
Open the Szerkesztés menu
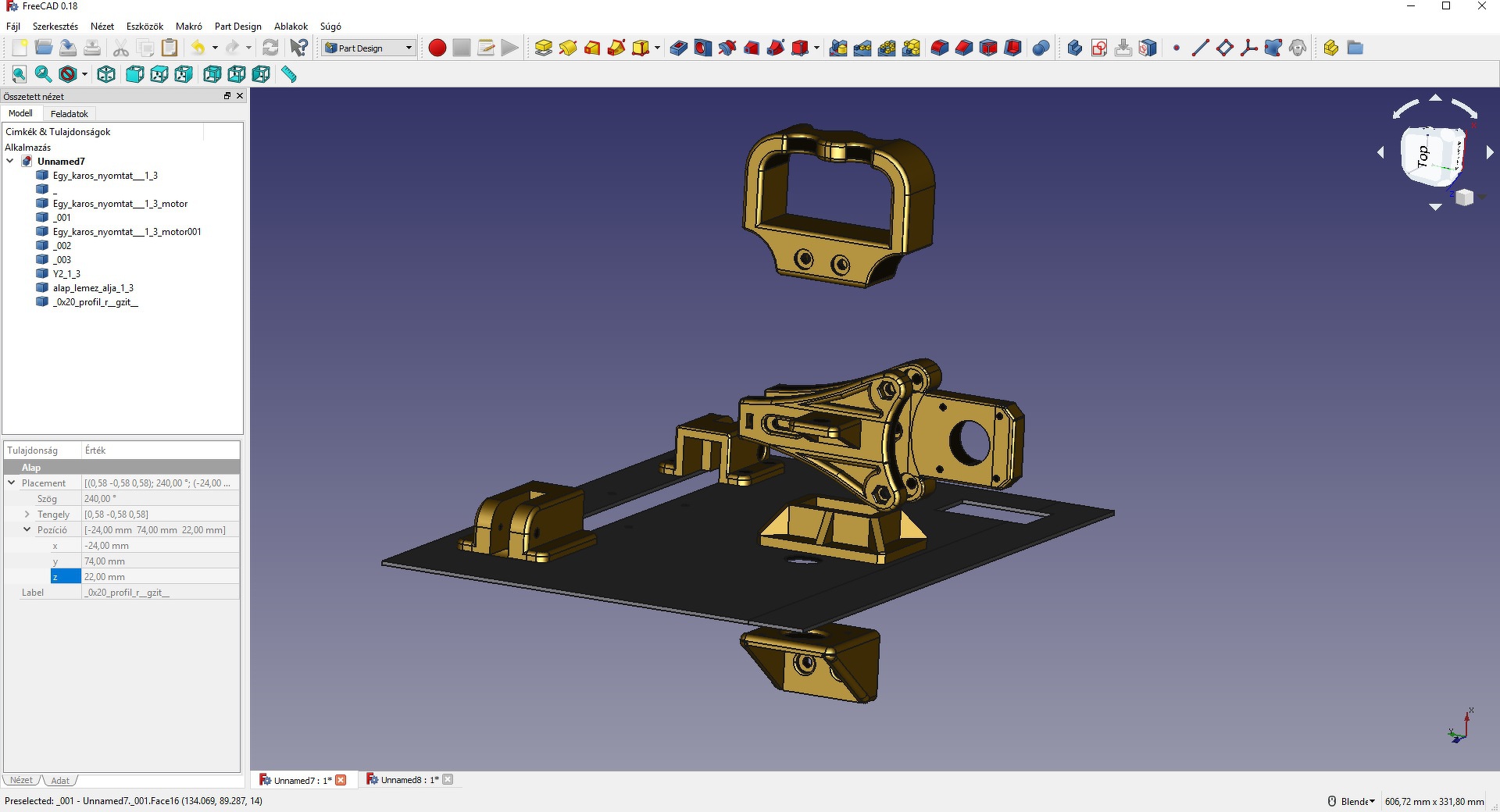pyautogui.click(x=55, y=27)
